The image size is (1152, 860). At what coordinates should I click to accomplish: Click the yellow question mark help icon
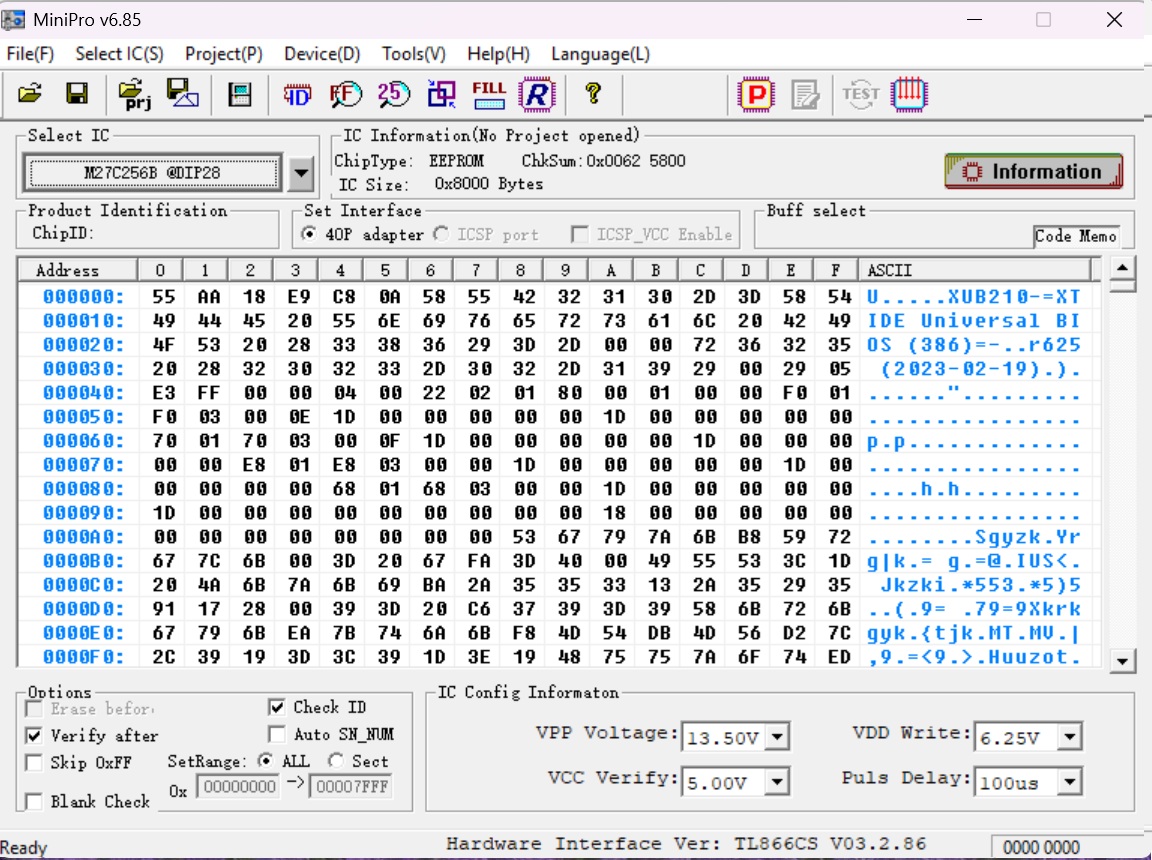coord(593,94)
